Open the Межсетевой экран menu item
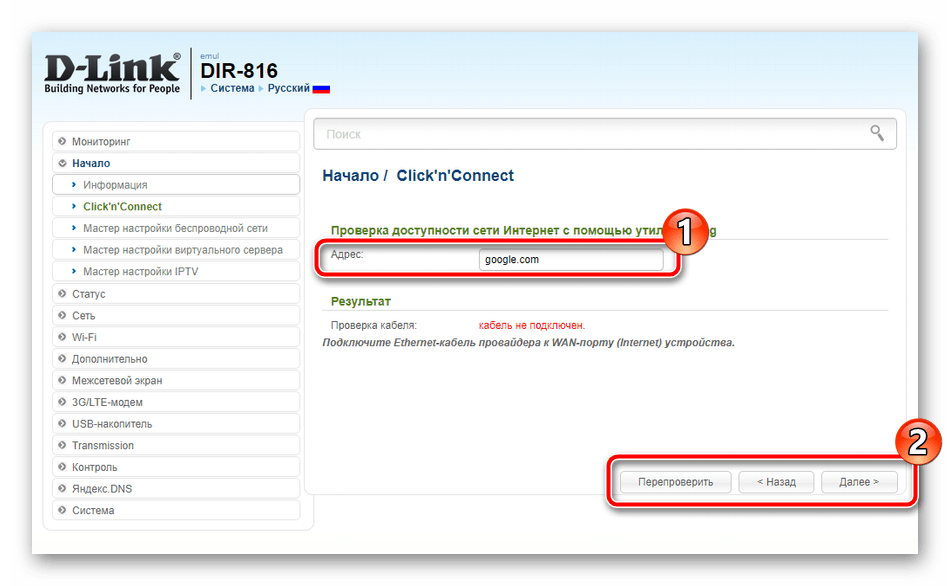950x586 pixels. pos(176,381)
